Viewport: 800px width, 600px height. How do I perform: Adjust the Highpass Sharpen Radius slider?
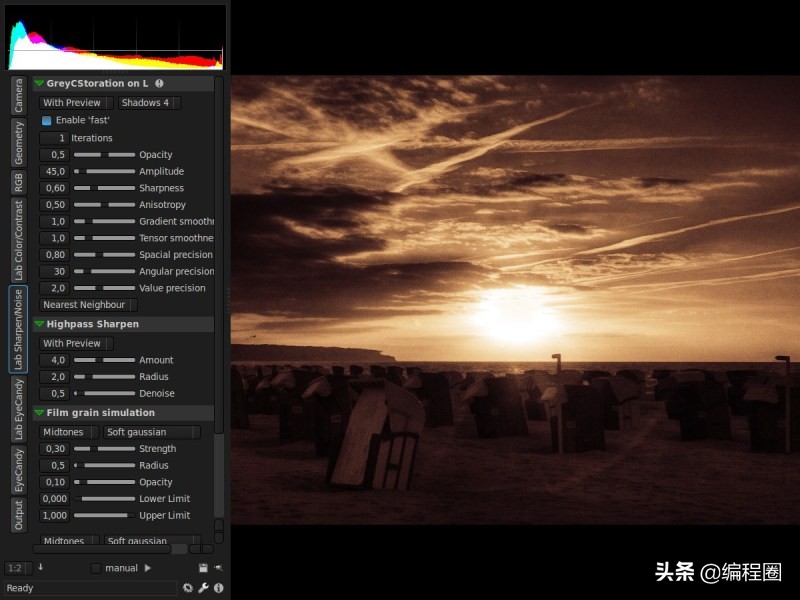105,377
